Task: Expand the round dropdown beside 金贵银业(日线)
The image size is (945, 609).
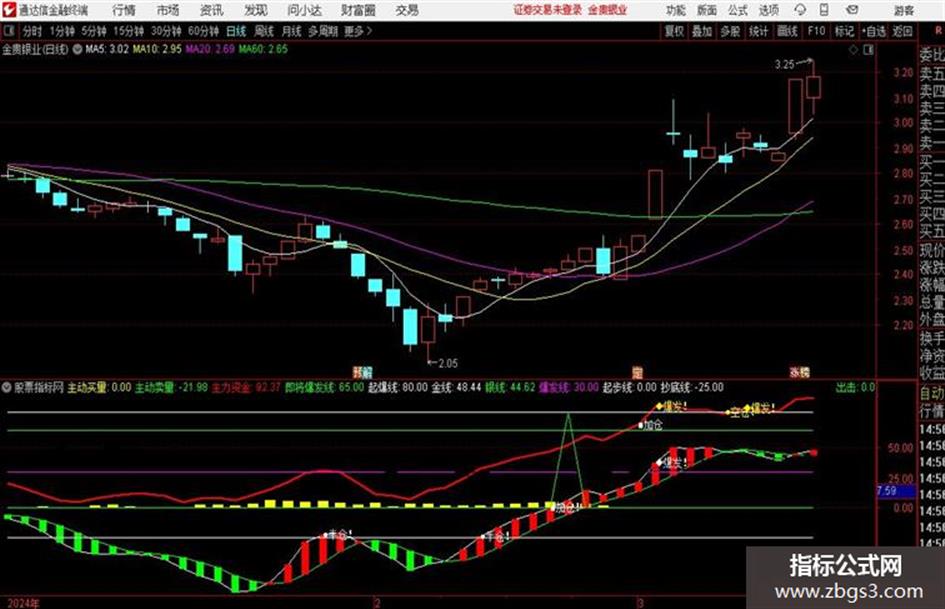Action: click(77, 49)
